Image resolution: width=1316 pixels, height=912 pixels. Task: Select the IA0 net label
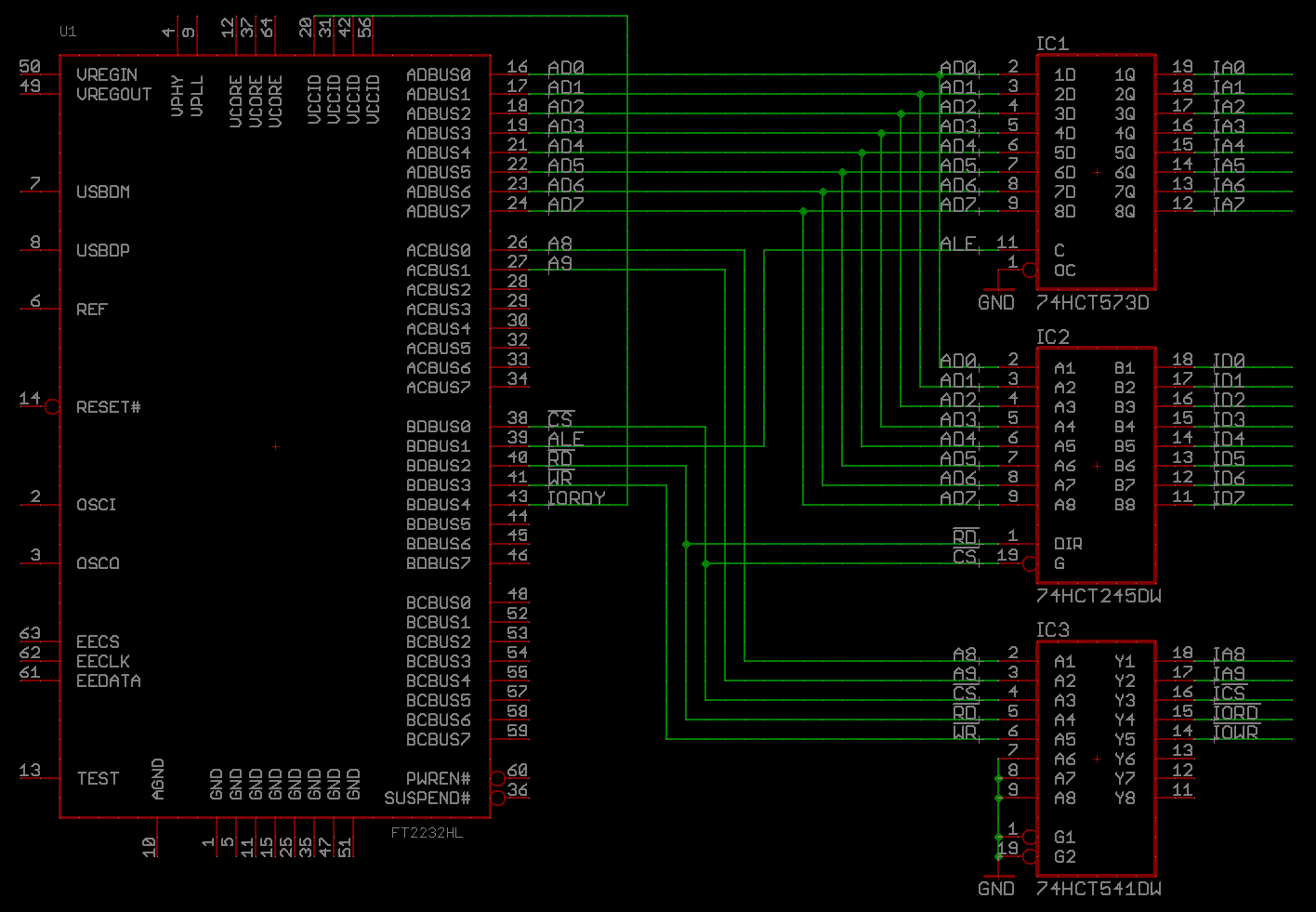1229,67
